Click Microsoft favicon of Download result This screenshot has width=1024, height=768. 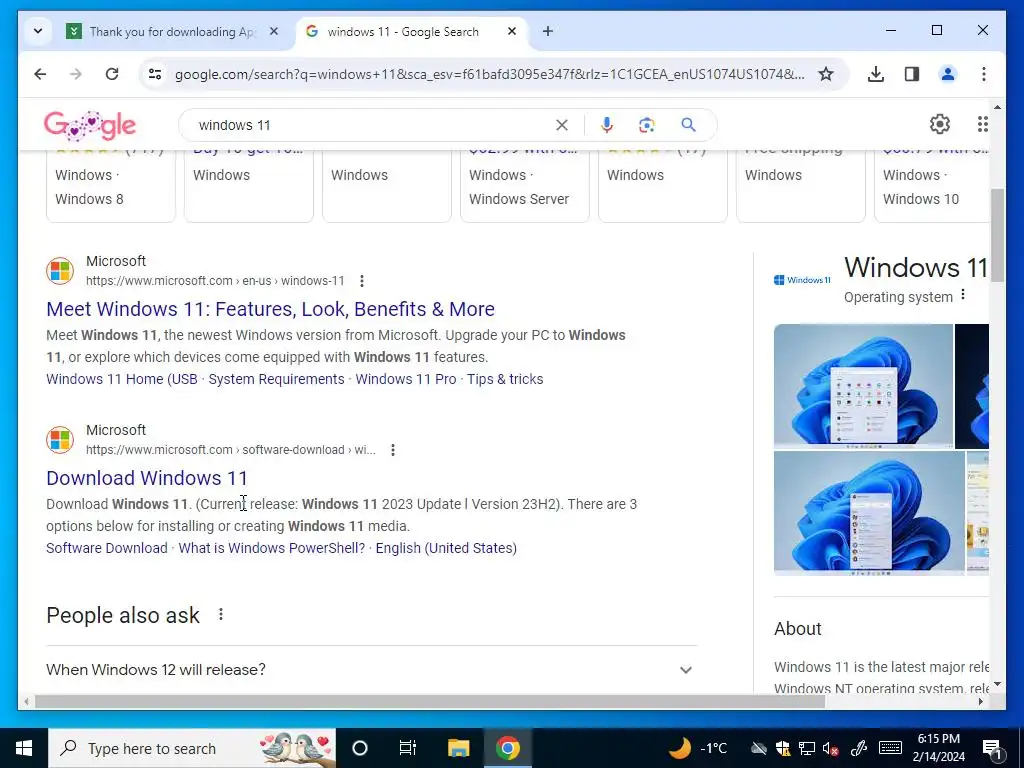click(60, 440)
